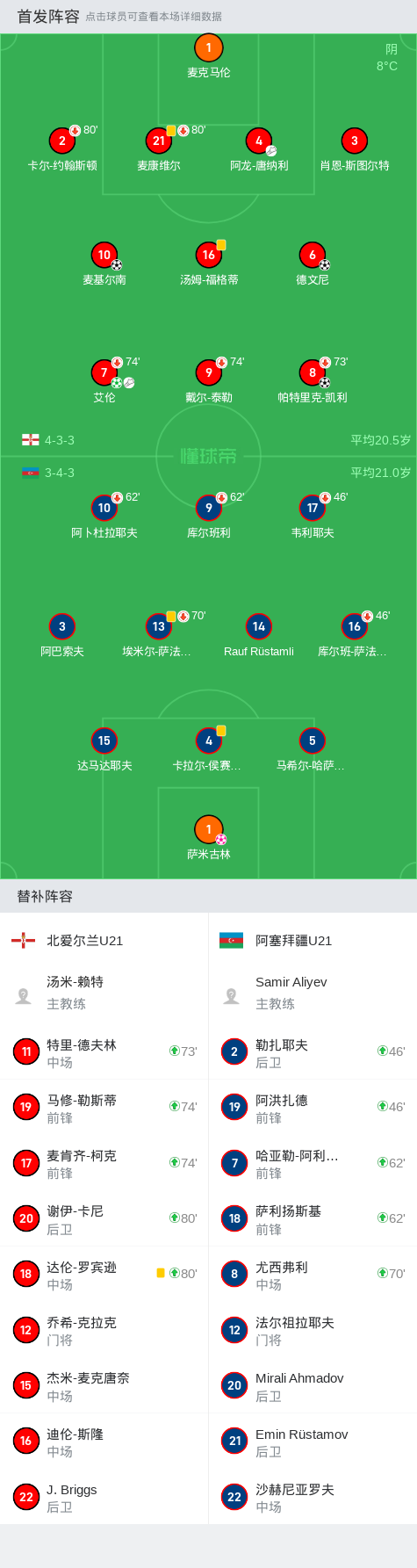Viewport: 417px width, 1568px height.
Task: Tap Azerbaijan flag beside 3-4-3 formation
Action: tap(31, 472)
